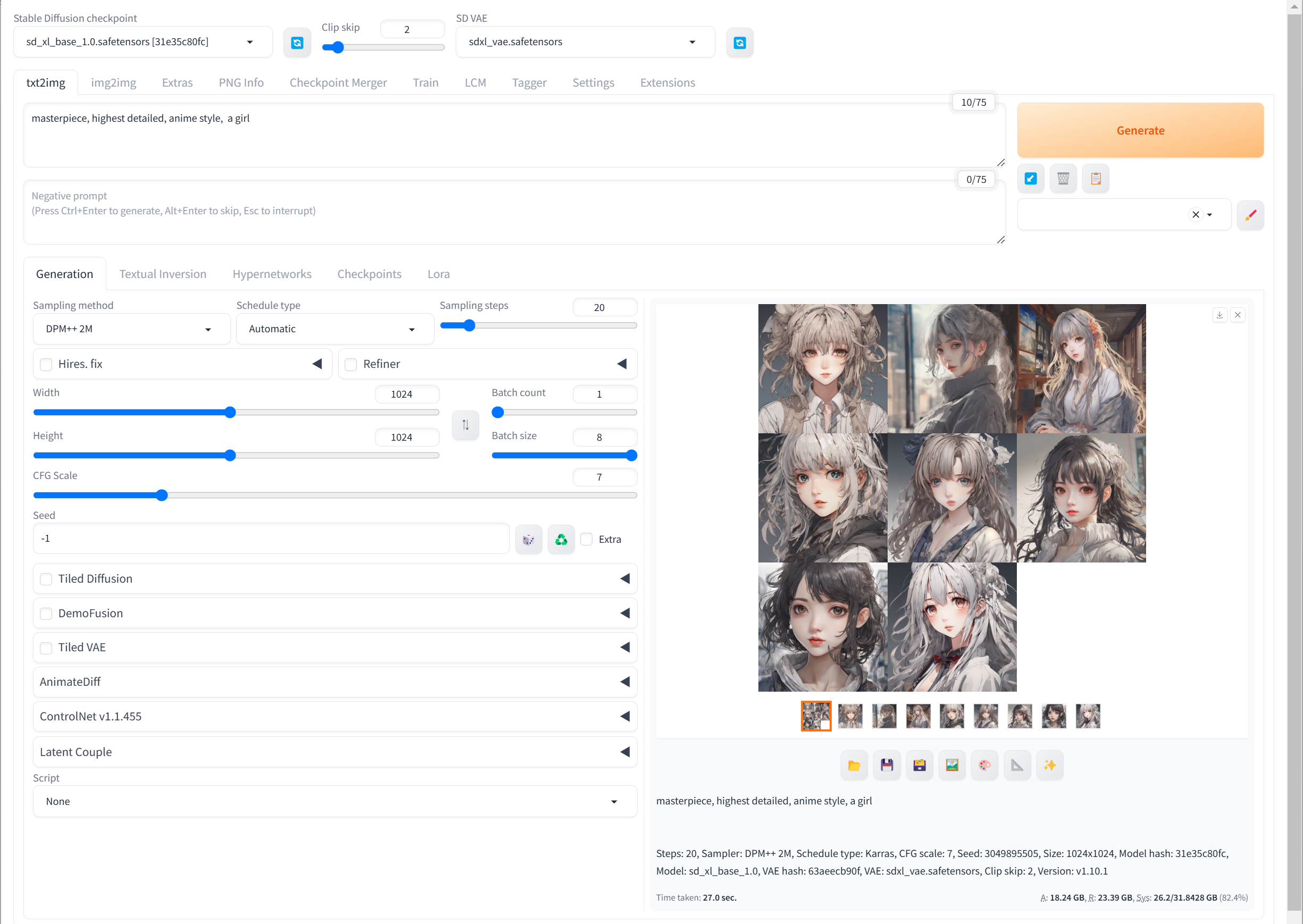Click the floppy disk save image icon
1303x924 pixels.
[x=887, y=765]
